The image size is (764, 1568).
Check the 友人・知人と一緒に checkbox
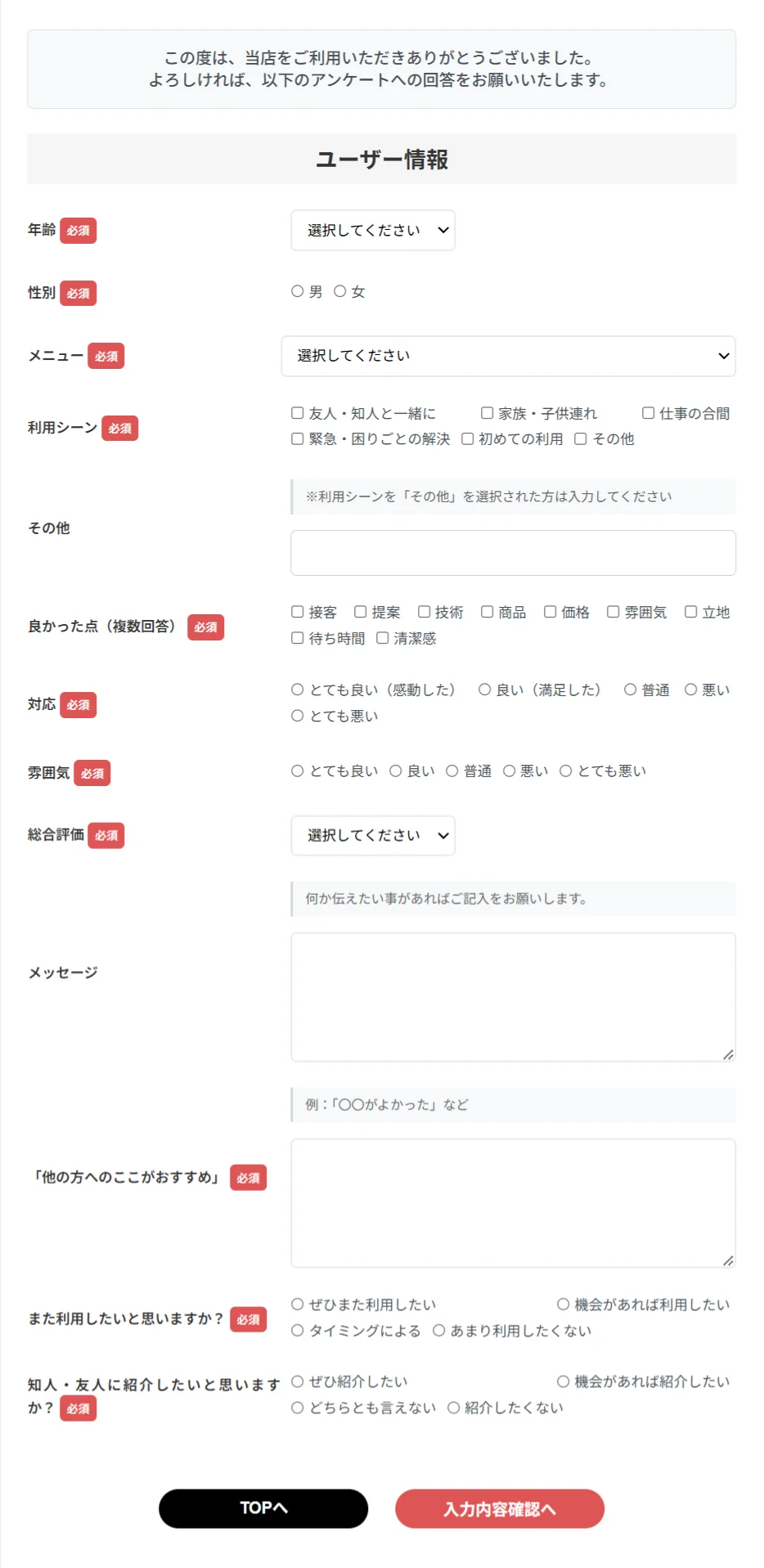coord(298,413)
